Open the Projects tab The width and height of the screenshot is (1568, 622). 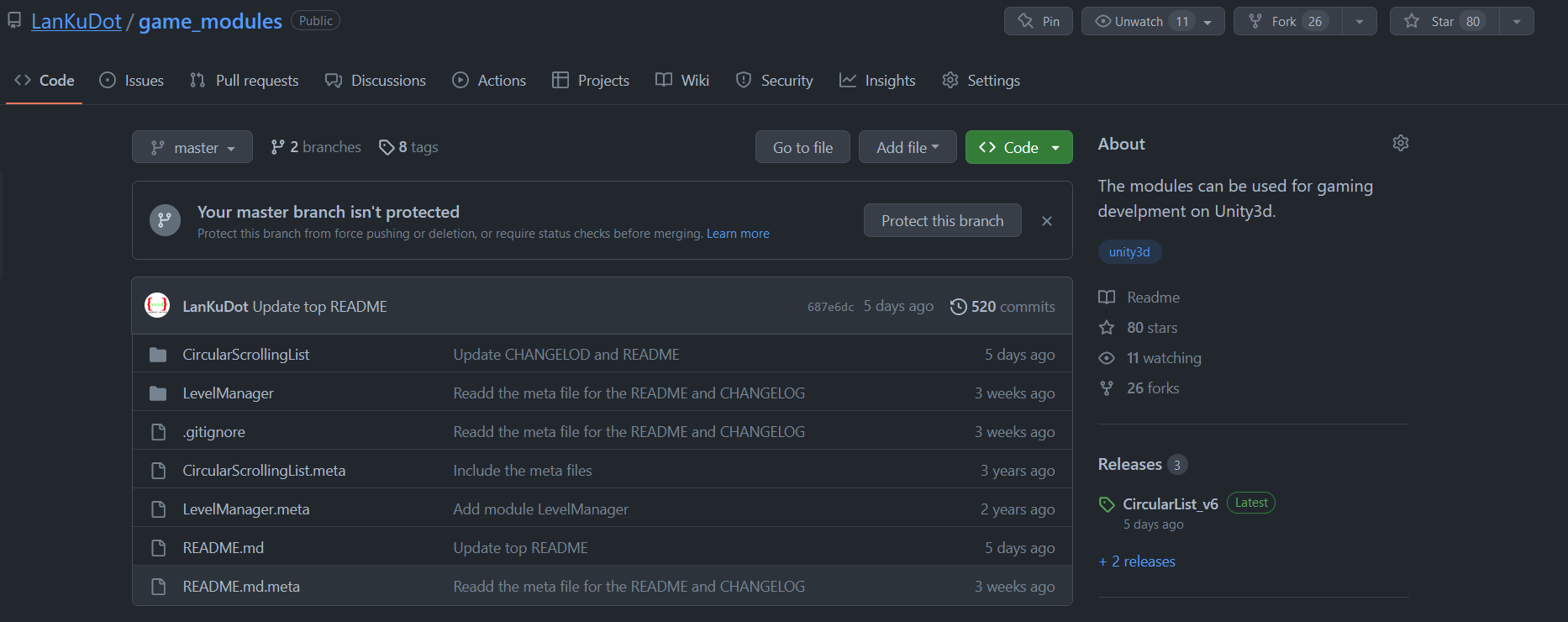click(x=591, y=80)
